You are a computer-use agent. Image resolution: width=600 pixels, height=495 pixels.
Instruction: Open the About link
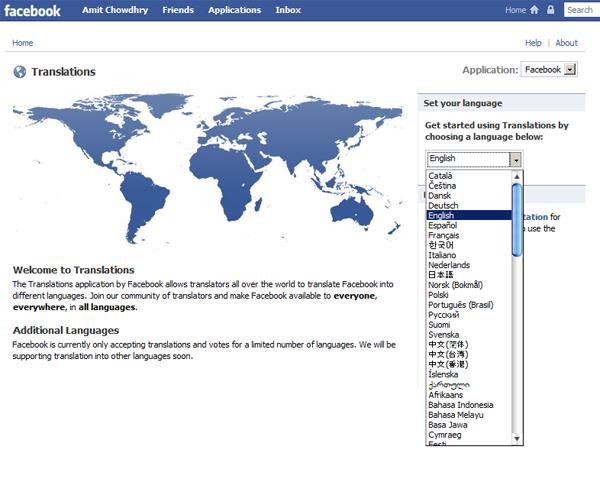click(x=566, y=43)
